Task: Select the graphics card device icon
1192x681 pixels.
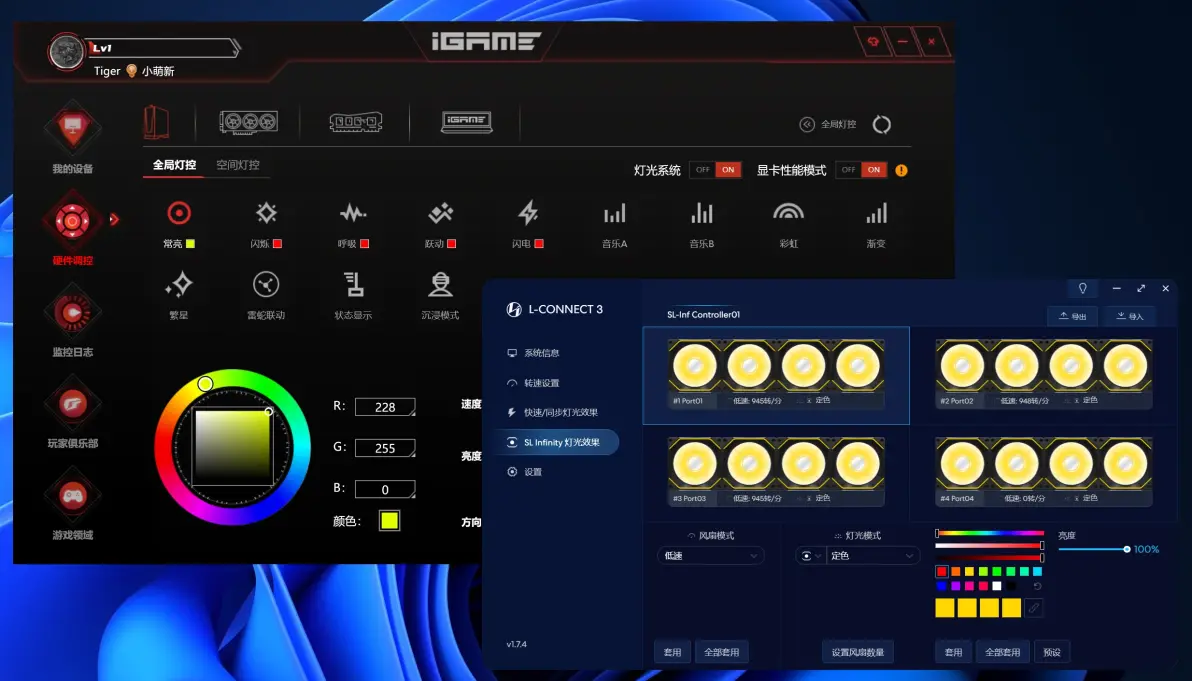Action: pos(249,122)
